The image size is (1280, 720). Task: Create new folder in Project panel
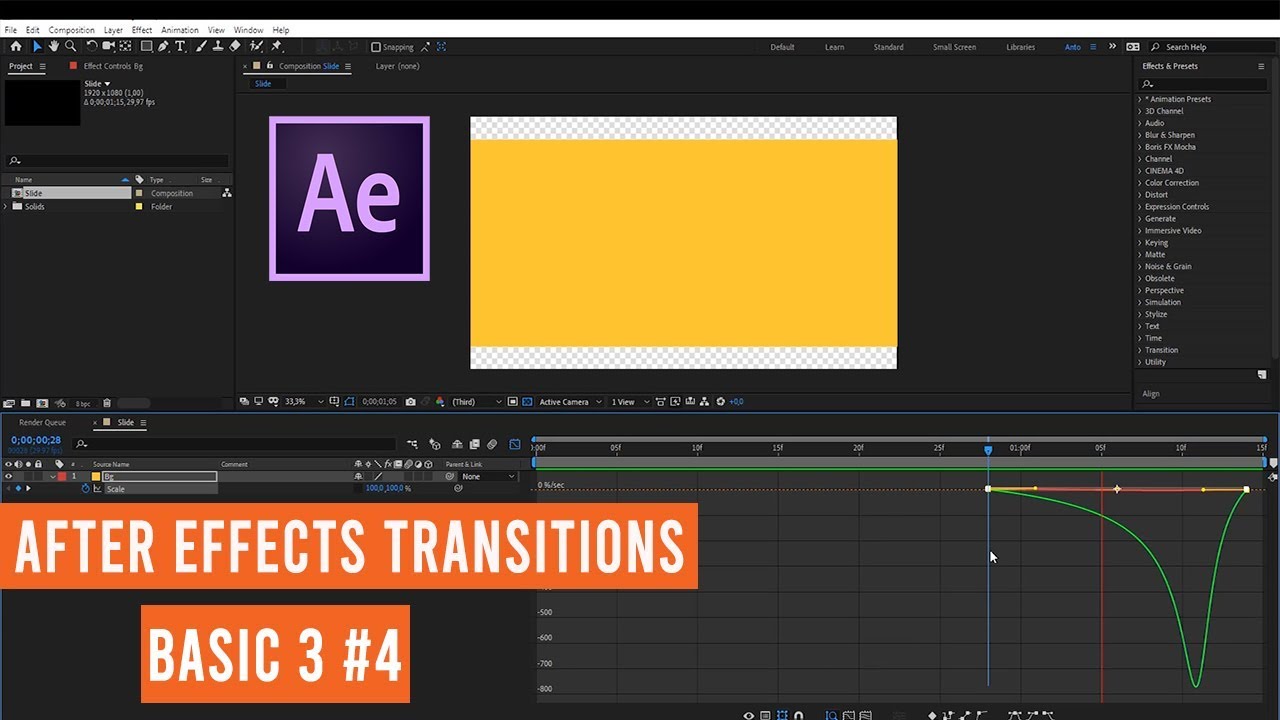point(25,403)
